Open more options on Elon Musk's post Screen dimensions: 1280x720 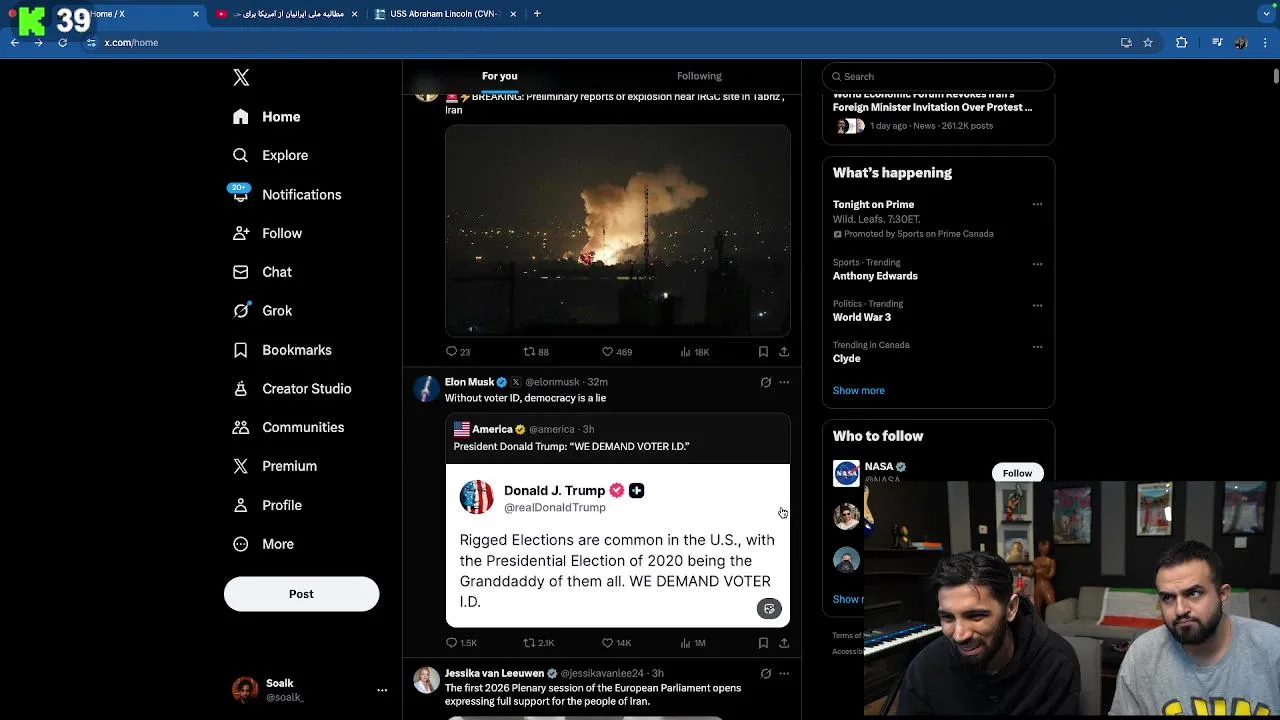[x=784, y=382]
